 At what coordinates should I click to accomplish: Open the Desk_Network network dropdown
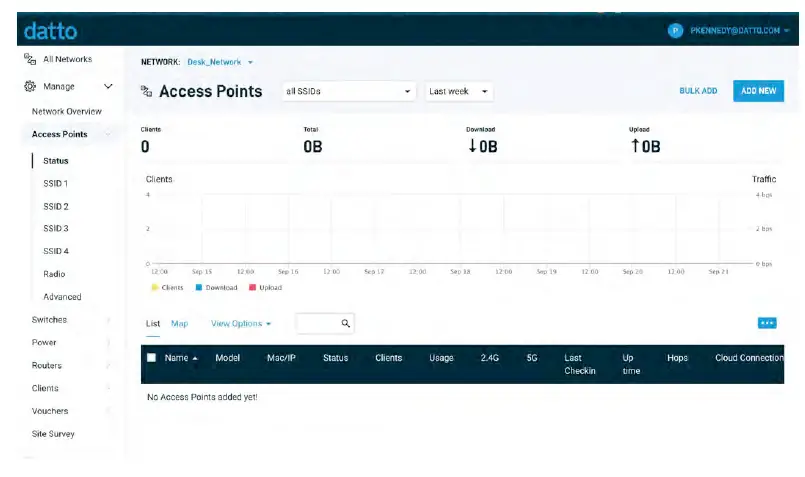click(x=220, y=62)
